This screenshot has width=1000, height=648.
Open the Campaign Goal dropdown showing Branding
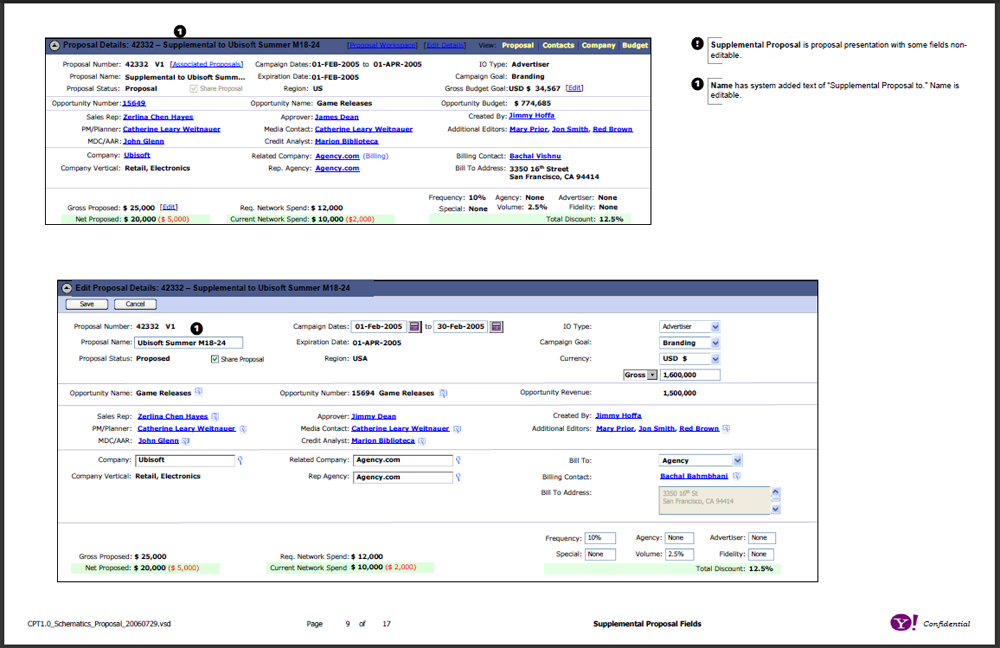(713, 344)
